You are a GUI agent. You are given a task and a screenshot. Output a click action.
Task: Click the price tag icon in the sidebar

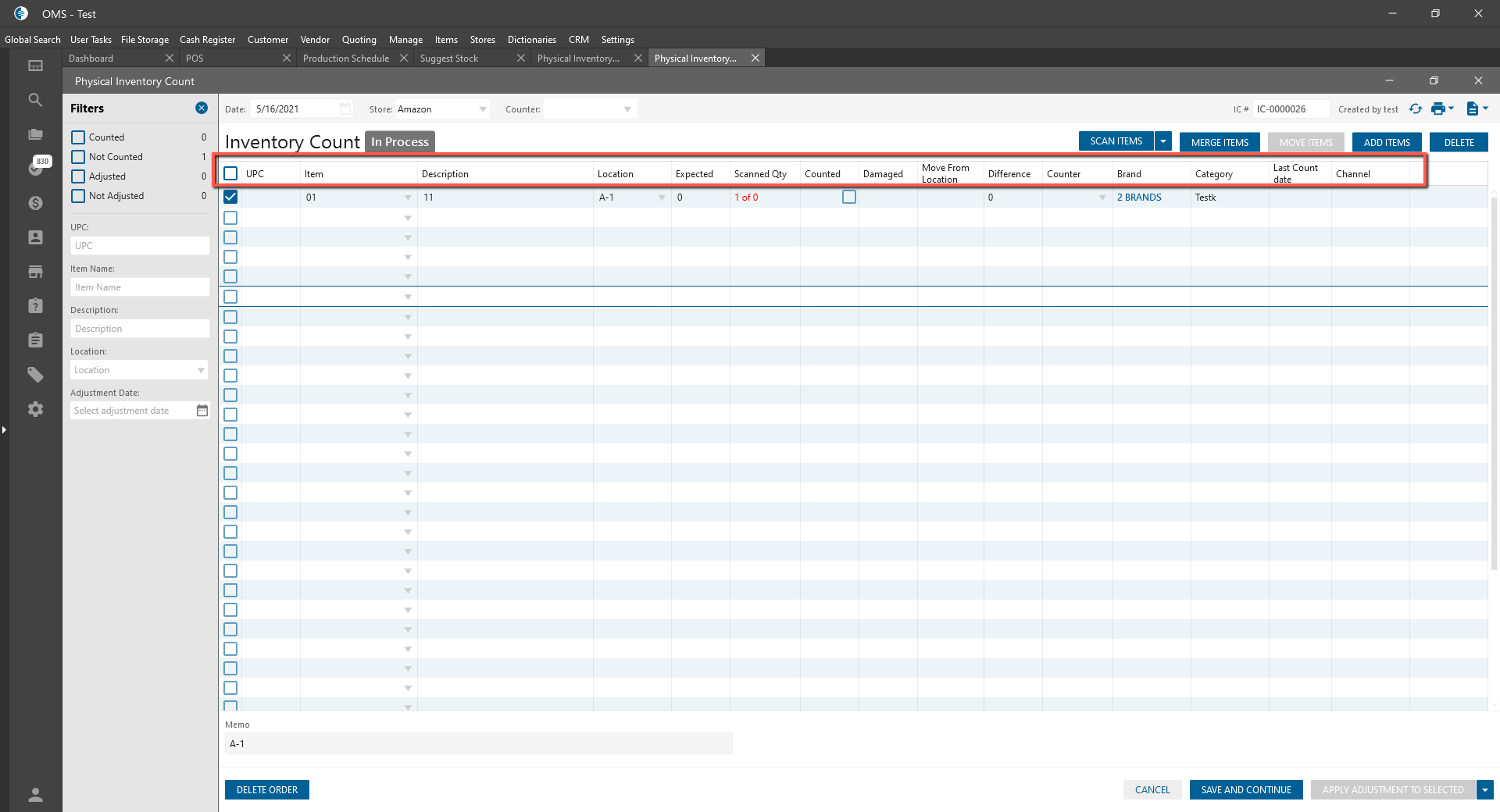pos(35,375)
